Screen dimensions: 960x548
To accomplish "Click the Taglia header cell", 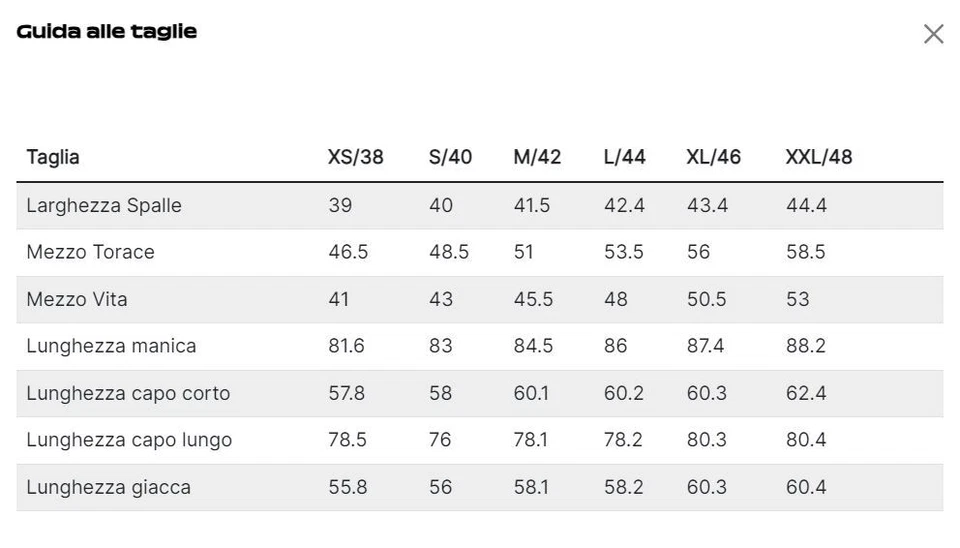I will pyautogui.click(x=53, y=157).
